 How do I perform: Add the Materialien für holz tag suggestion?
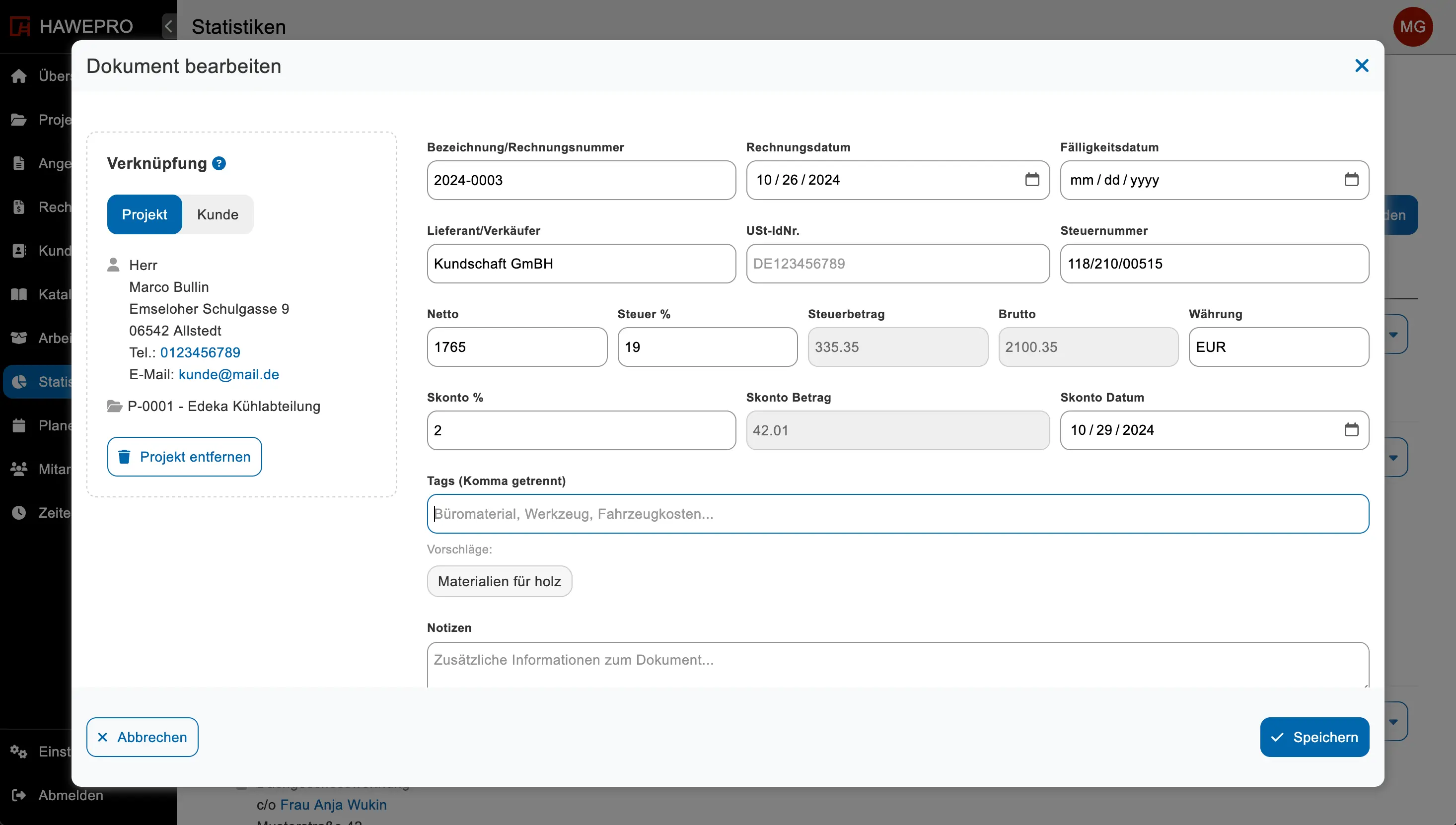click(499, 581)
